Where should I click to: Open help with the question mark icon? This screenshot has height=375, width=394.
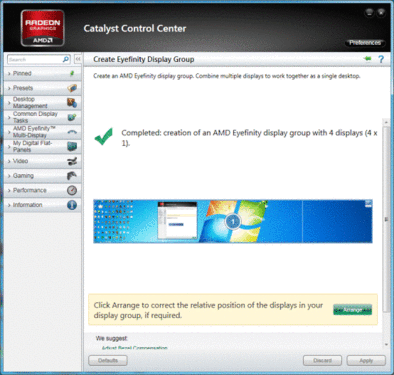(381, 59)
